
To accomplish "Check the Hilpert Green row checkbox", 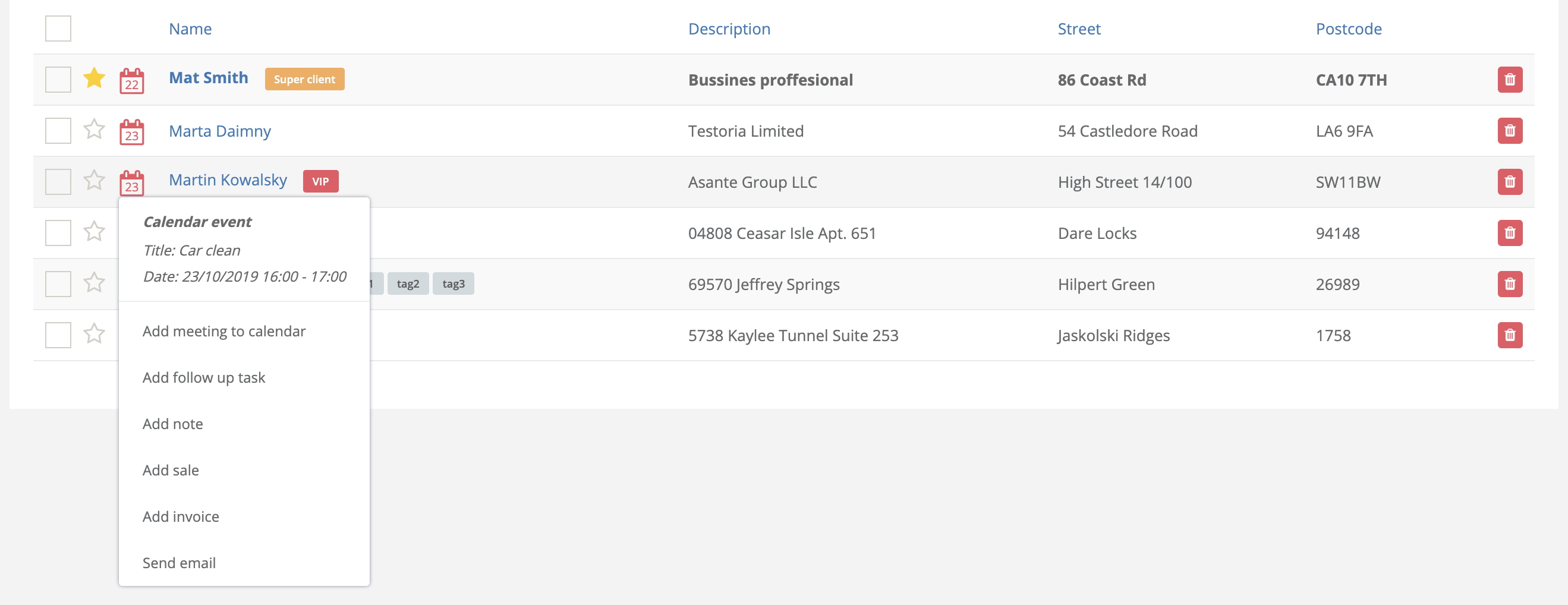I will pyautogui.click(x=58, y=284).
